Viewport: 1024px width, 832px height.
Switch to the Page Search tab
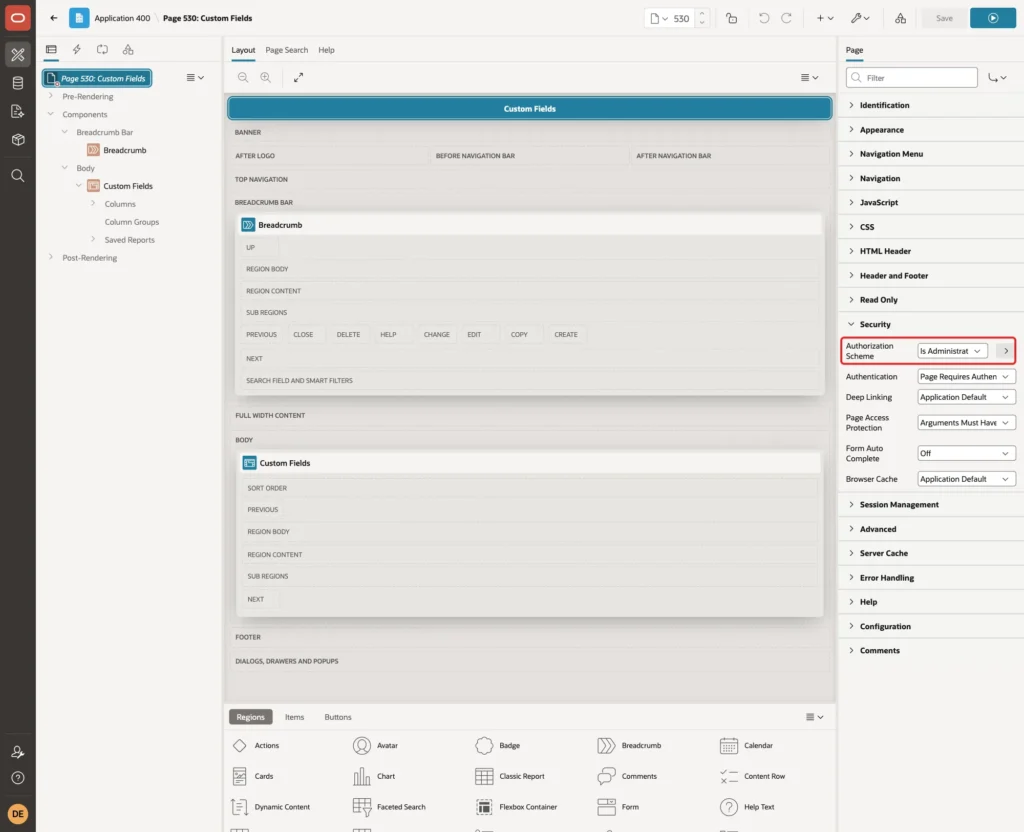(286, 50)
